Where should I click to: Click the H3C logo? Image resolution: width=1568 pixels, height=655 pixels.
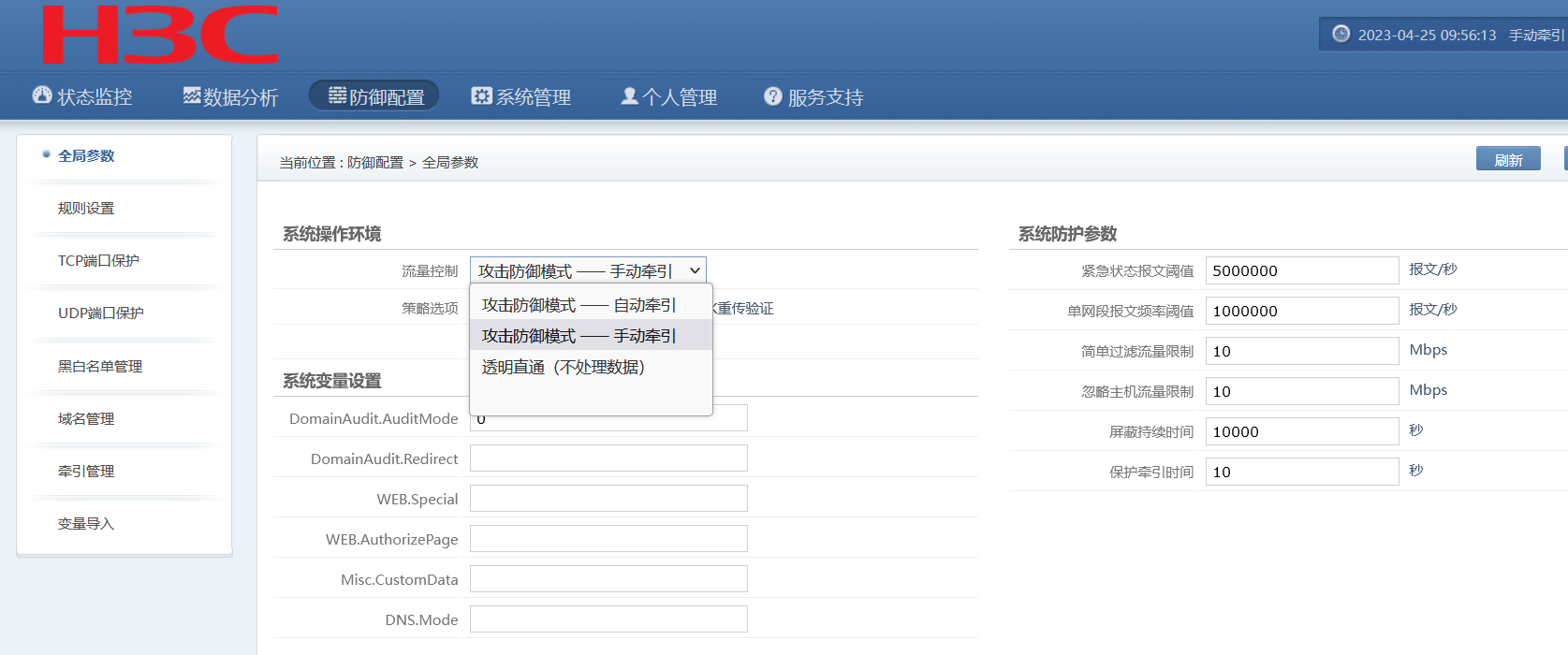[x=160, y=35]
